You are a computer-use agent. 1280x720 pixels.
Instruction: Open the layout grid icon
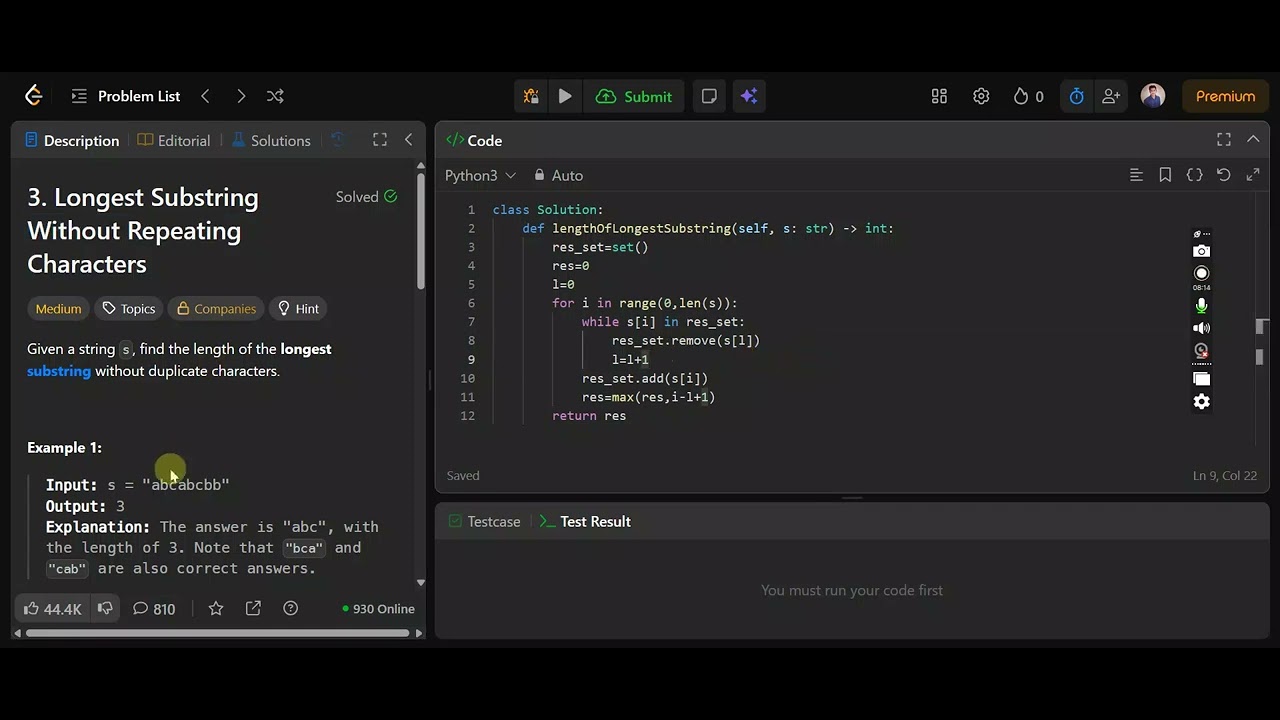tap(939, 96)
